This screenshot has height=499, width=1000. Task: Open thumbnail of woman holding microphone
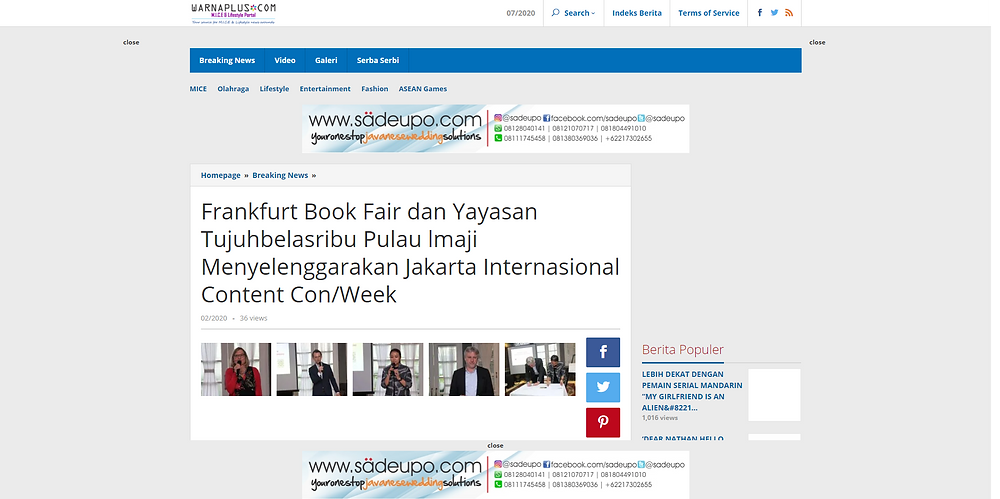pos(388,369)
